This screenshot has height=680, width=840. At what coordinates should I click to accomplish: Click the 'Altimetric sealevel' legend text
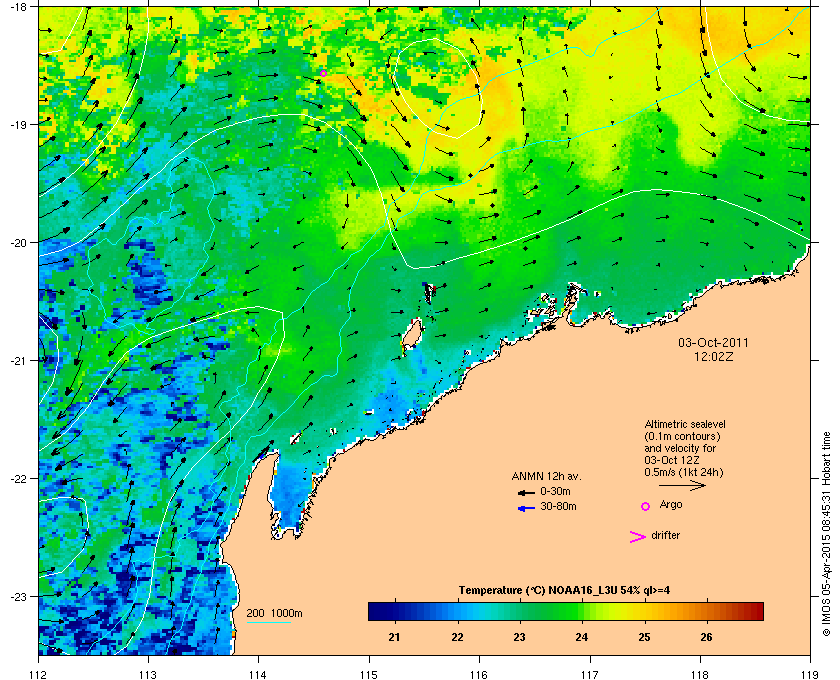685,424
